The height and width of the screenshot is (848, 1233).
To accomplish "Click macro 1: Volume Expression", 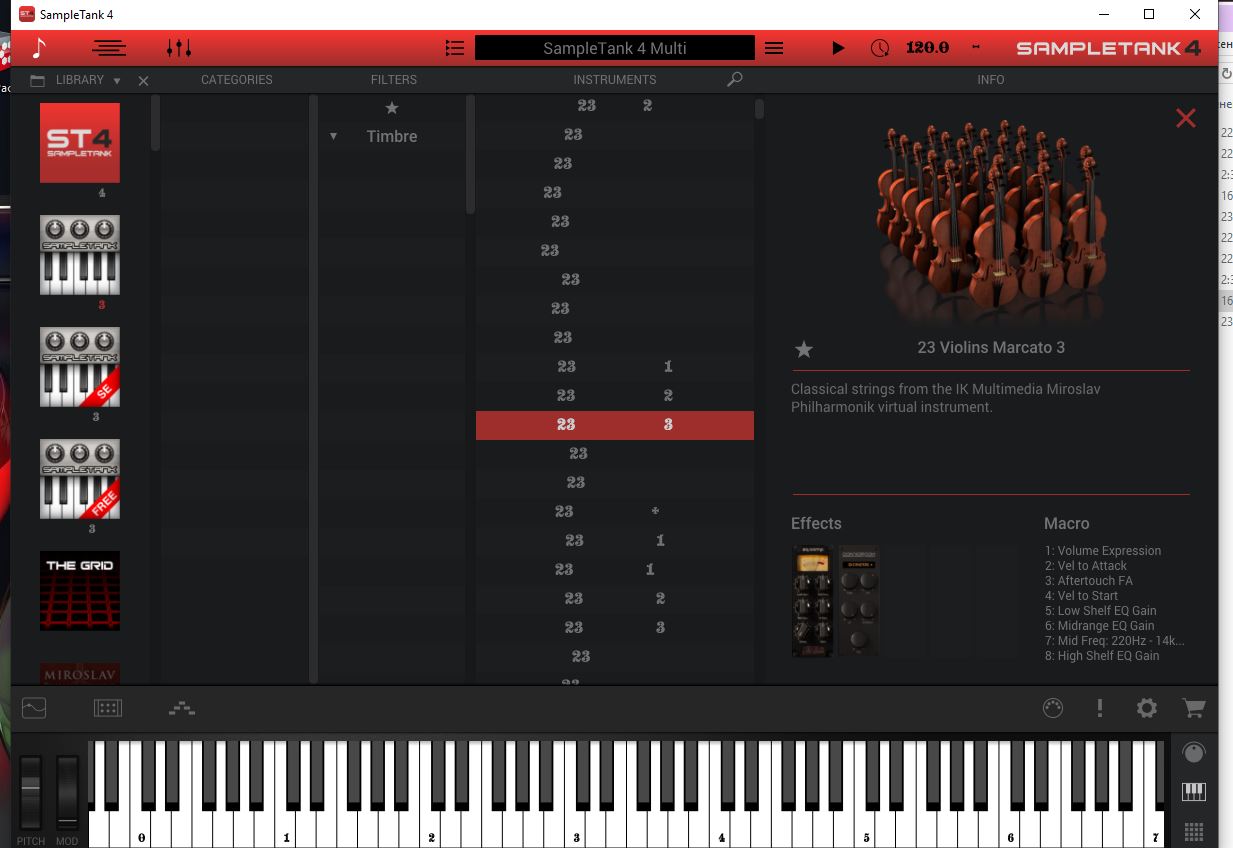I will tap(1103, 551).
